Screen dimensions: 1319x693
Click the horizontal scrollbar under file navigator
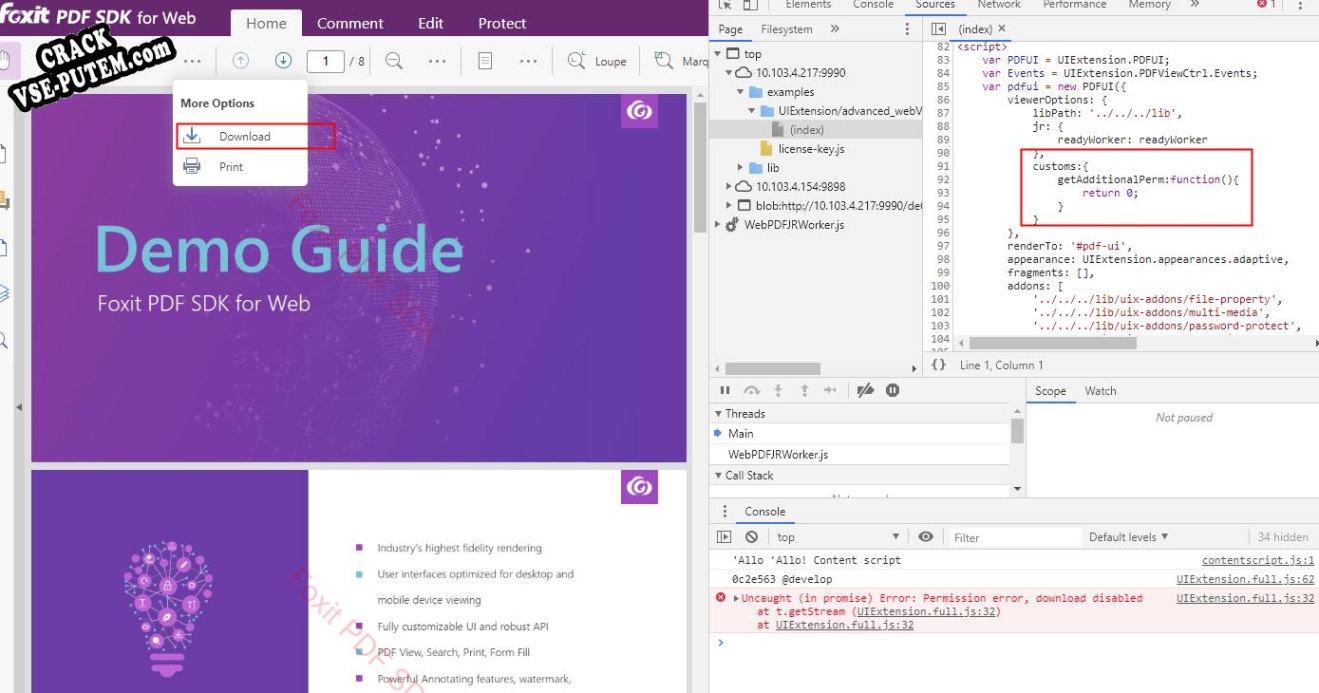coord(773,368)
